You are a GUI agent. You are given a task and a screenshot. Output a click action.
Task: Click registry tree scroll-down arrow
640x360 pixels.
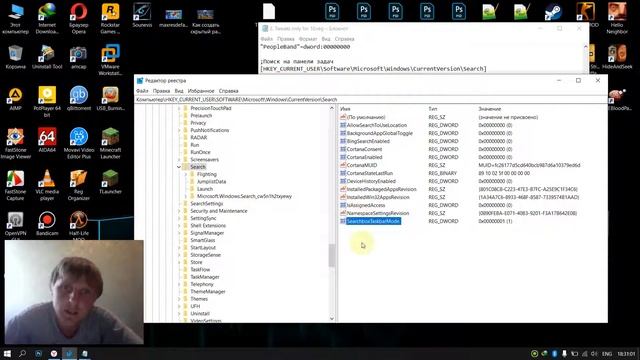tap(332, 318)
